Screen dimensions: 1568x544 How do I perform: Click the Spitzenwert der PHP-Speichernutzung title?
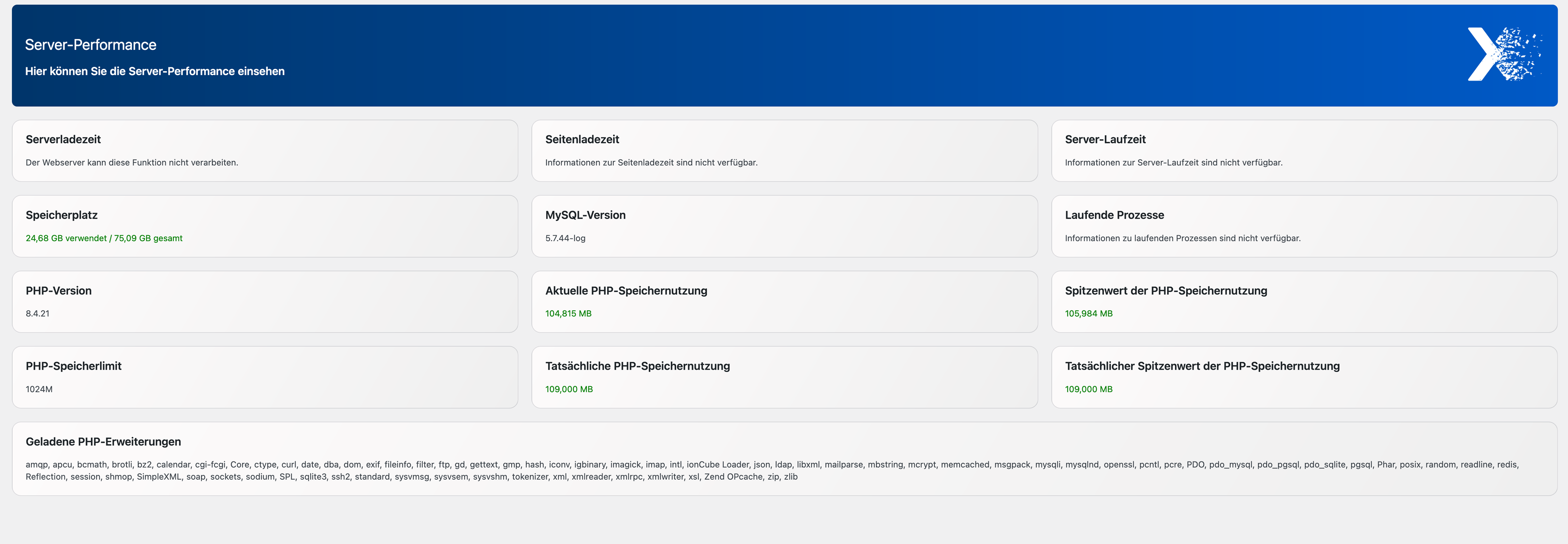pos(1166,291)
